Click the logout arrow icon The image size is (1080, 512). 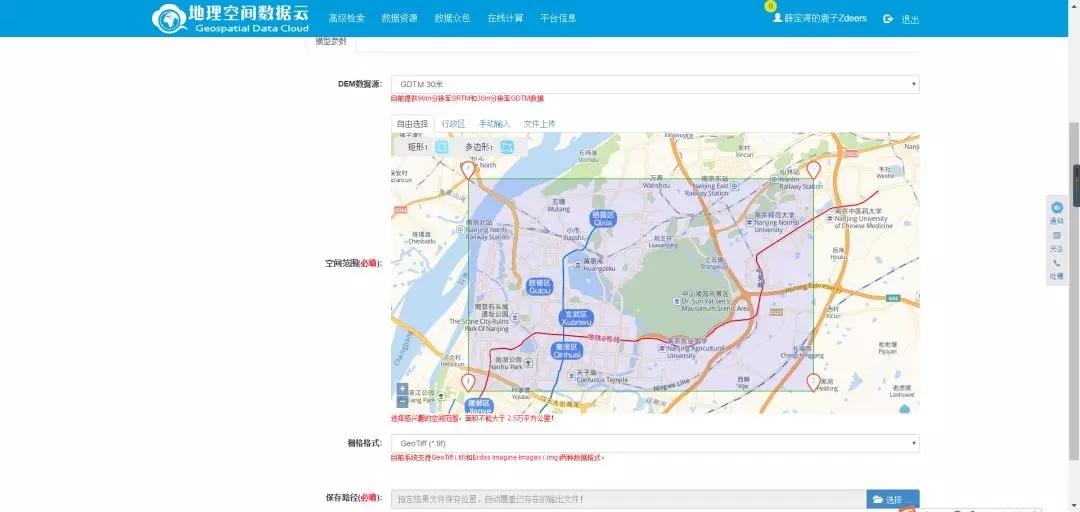pyautogui.click(x=888, y=19)
